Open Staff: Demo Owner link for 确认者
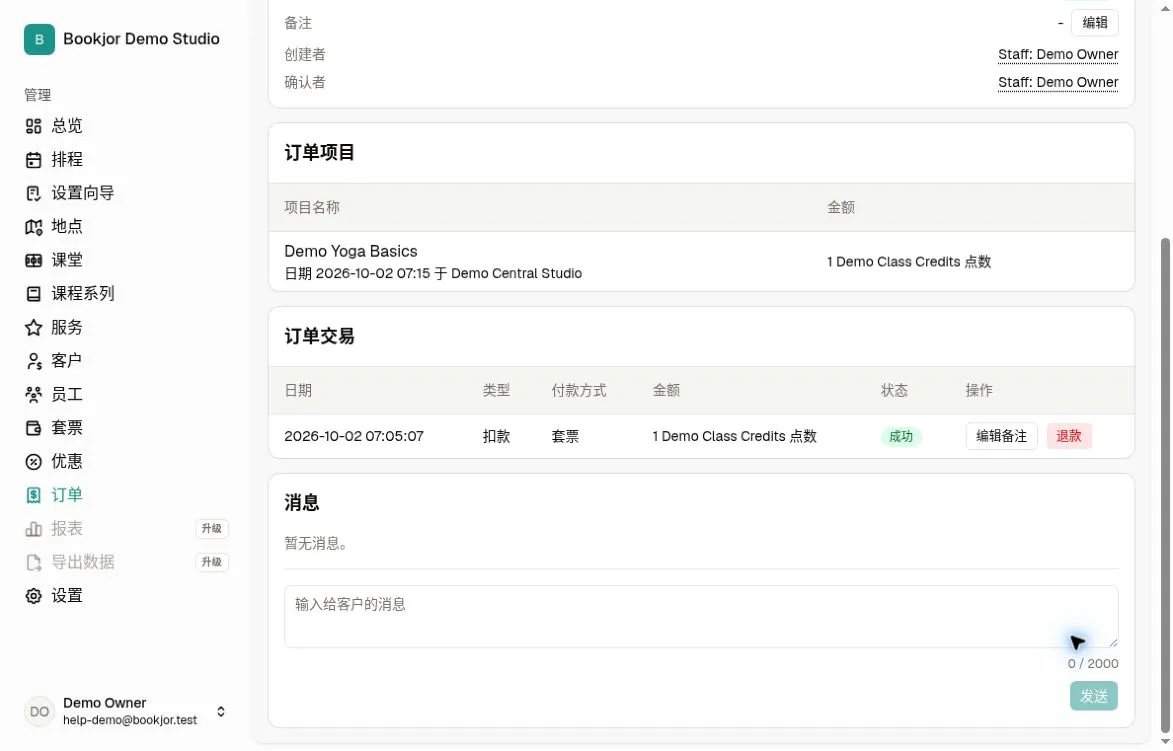The height and width of the screenshot is (751, 1173). tap(1058, 82)
